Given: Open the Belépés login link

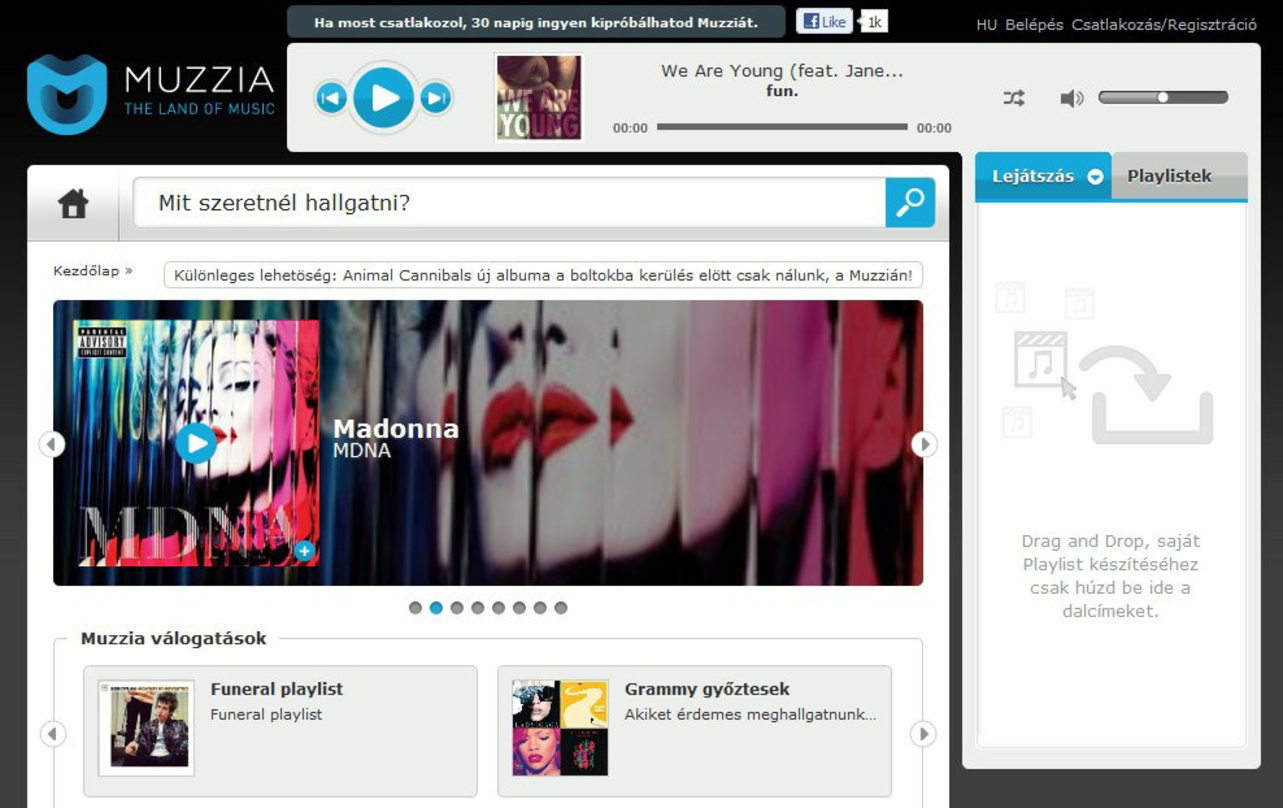Looking at the screenshot, I should coord(1034,24).
